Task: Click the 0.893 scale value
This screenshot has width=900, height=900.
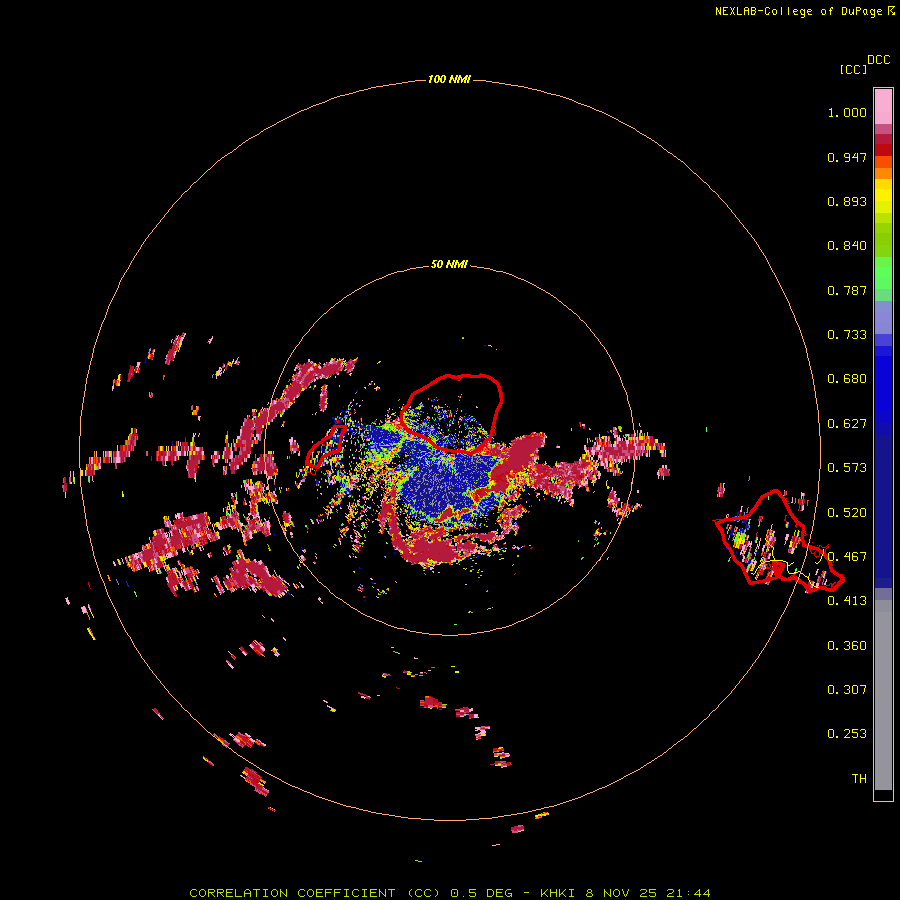Action: (847, 201)
